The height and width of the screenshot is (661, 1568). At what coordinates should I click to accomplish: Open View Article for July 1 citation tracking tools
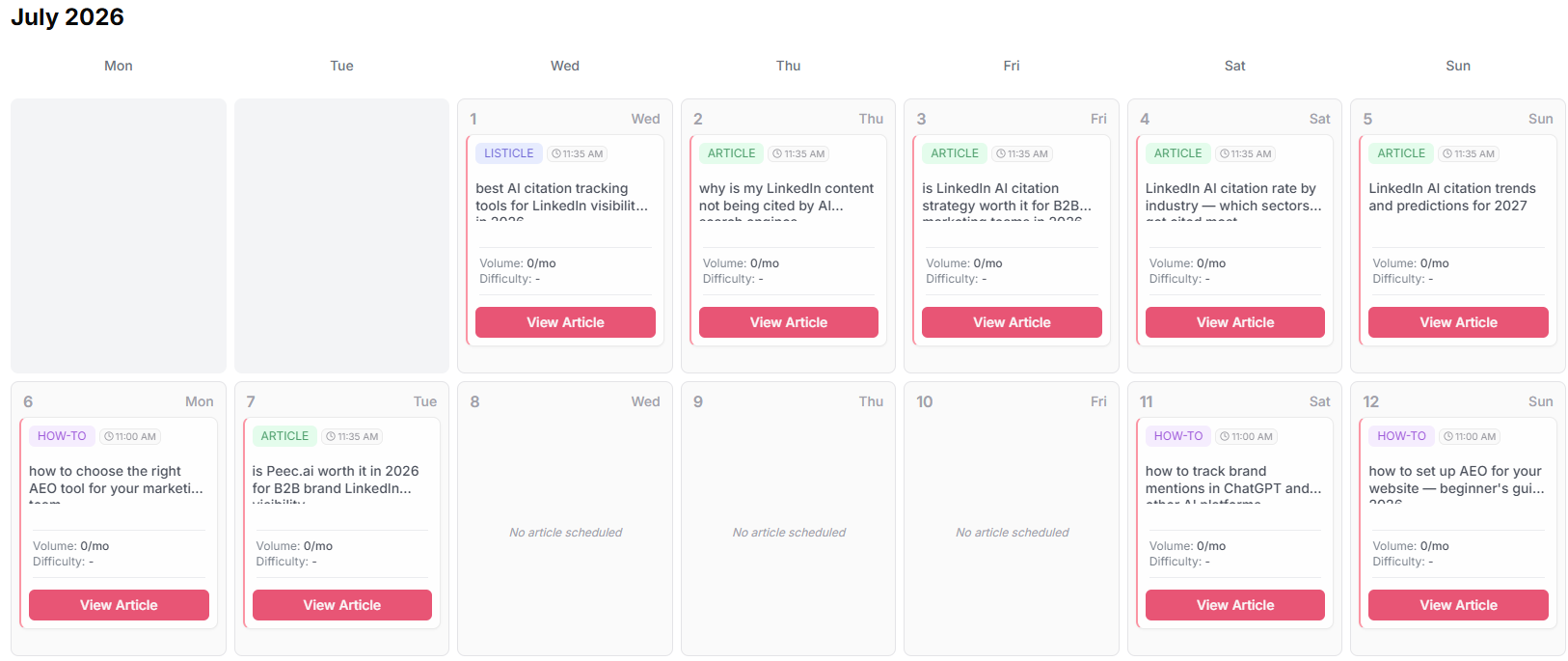[x=565, y=322]
